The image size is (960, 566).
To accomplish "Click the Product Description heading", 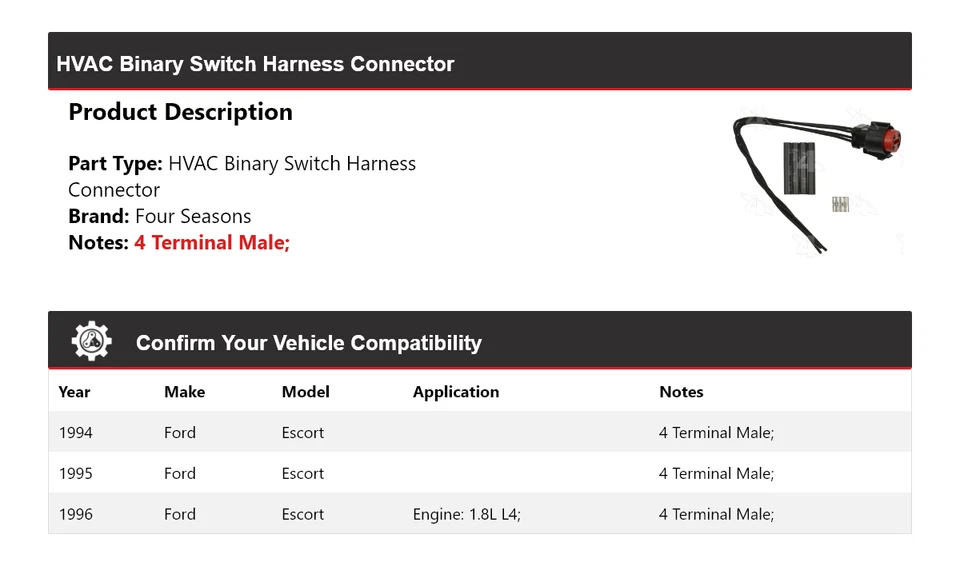I will tap(180, 112).
